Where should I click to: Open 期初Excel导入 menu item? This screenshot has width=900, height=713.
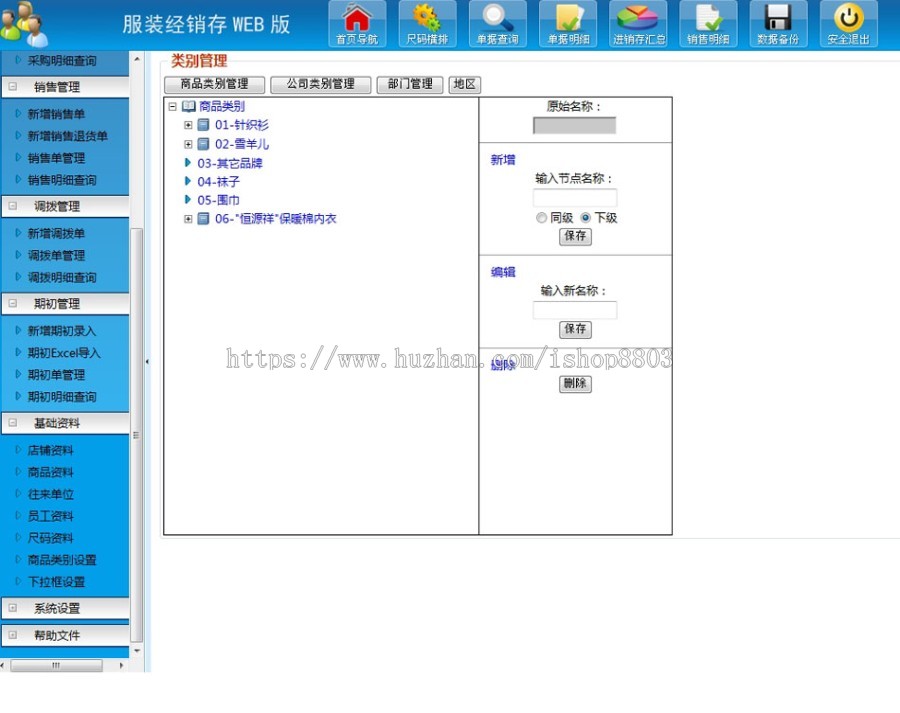pos(64,352)
